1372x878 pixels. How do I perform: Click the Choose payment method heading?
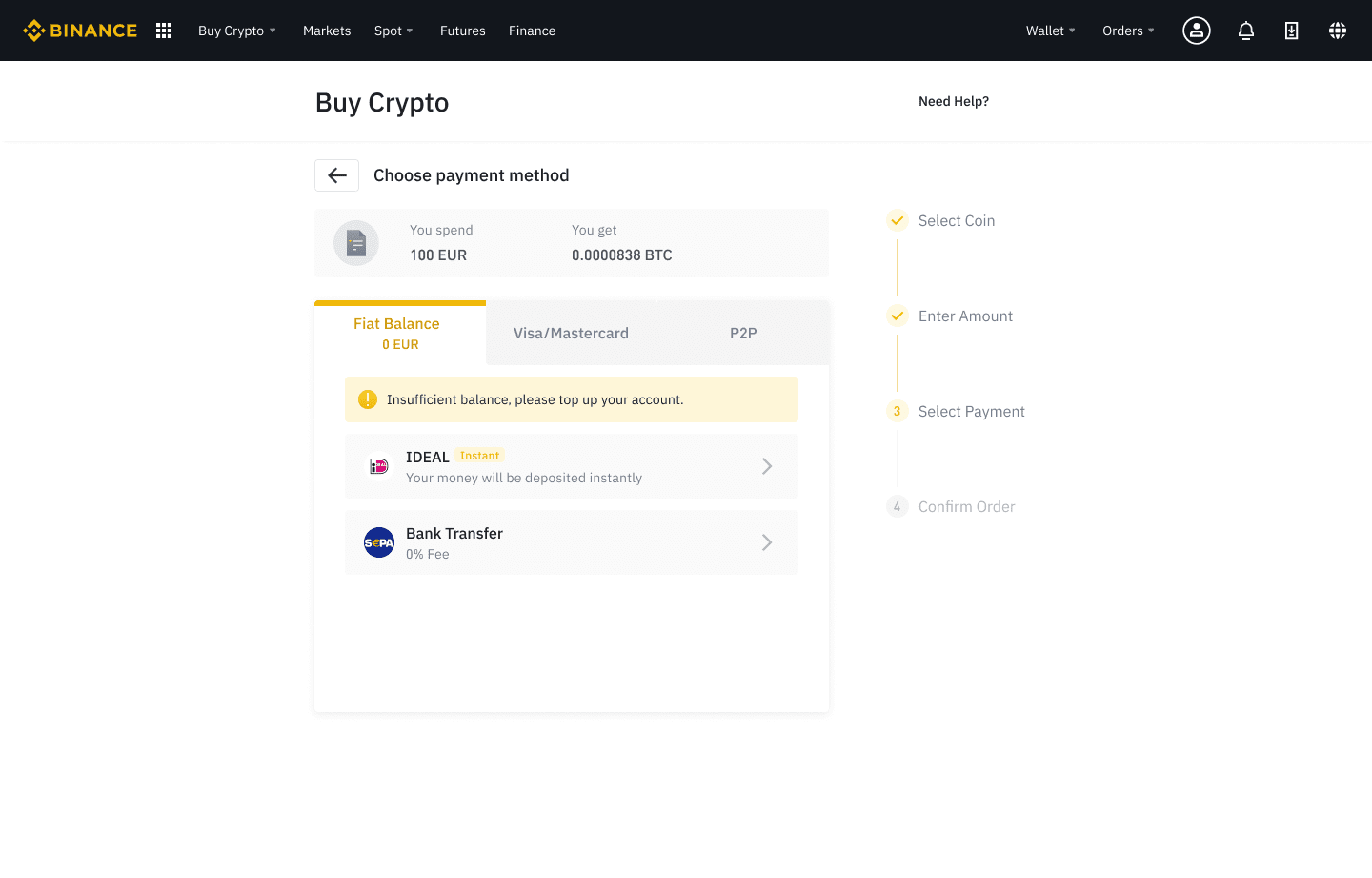click(x=472, y=175)
